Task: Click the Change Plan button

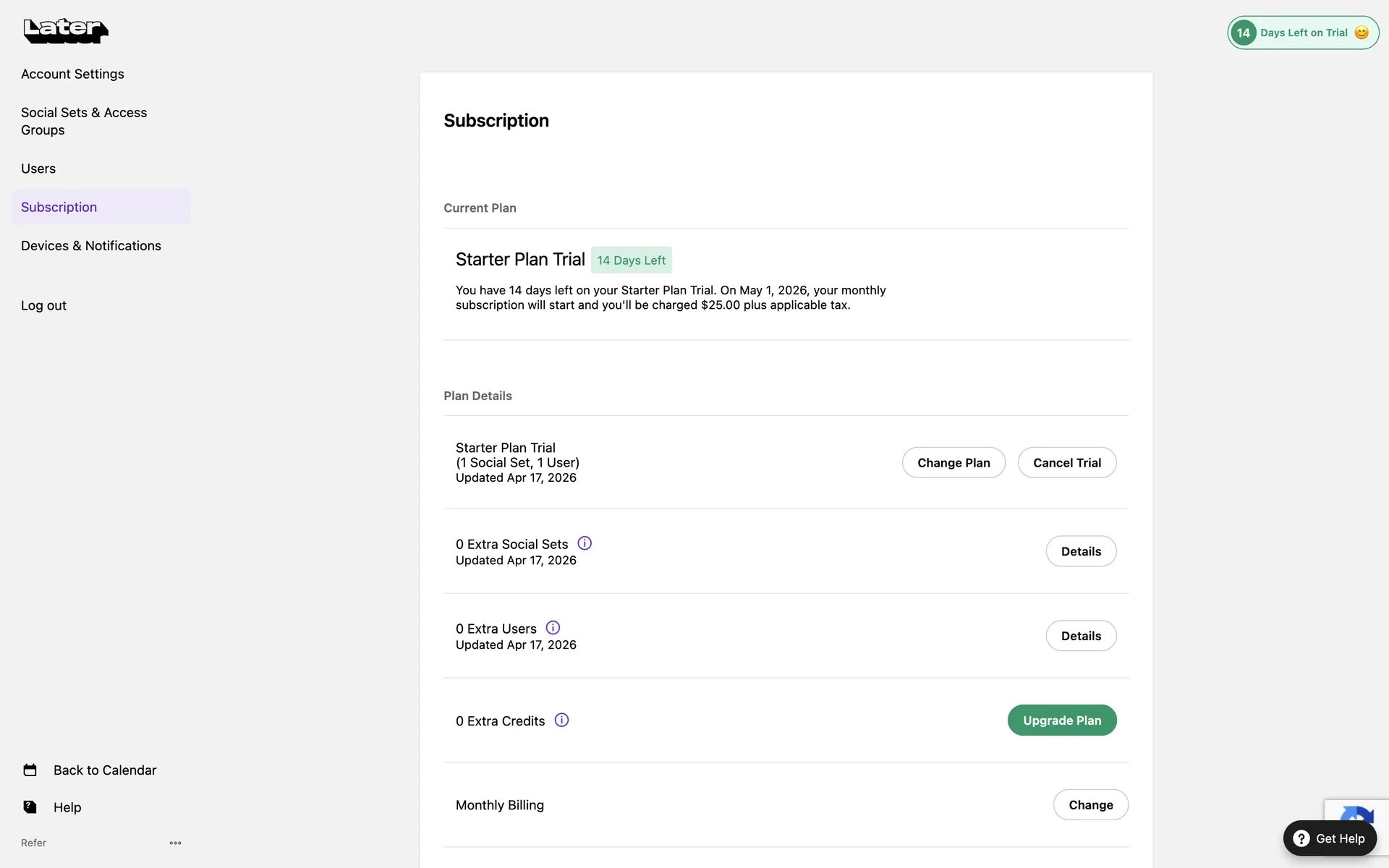Action: tap(953, 463)
